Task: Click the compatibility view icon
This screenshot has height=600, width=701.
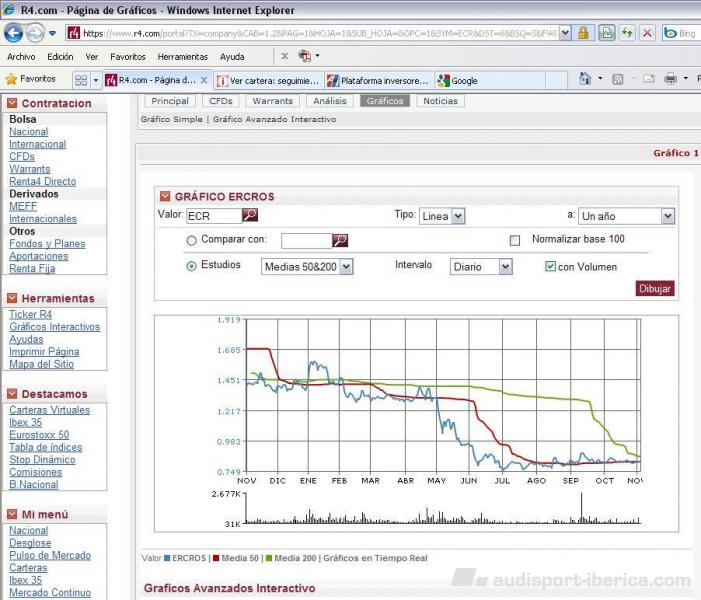Action: 607,33
